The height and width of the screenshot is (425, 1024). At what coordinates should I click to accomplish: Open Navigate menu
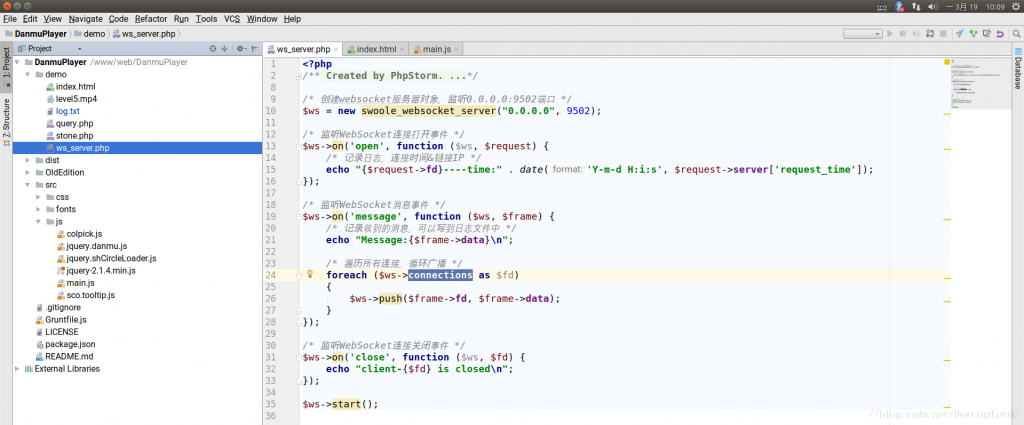(x=86, y=19)
